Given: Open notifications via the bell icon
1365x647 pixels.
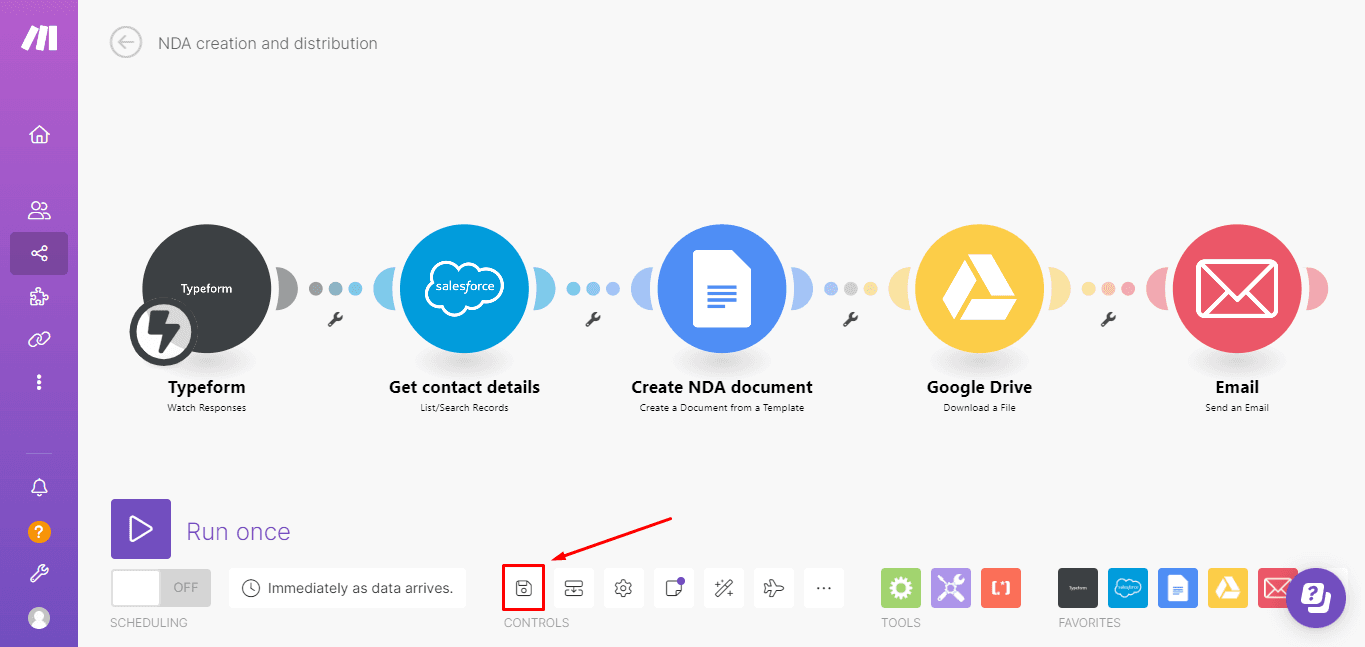Looking at the screenshot, I should 39,487.
